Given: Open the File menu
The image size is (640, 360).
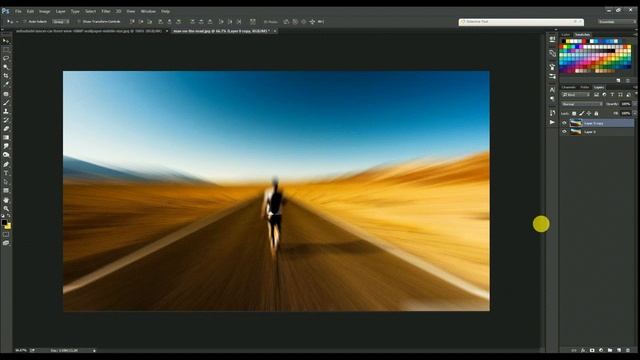Looking at the screenshot, I should 18,11.
